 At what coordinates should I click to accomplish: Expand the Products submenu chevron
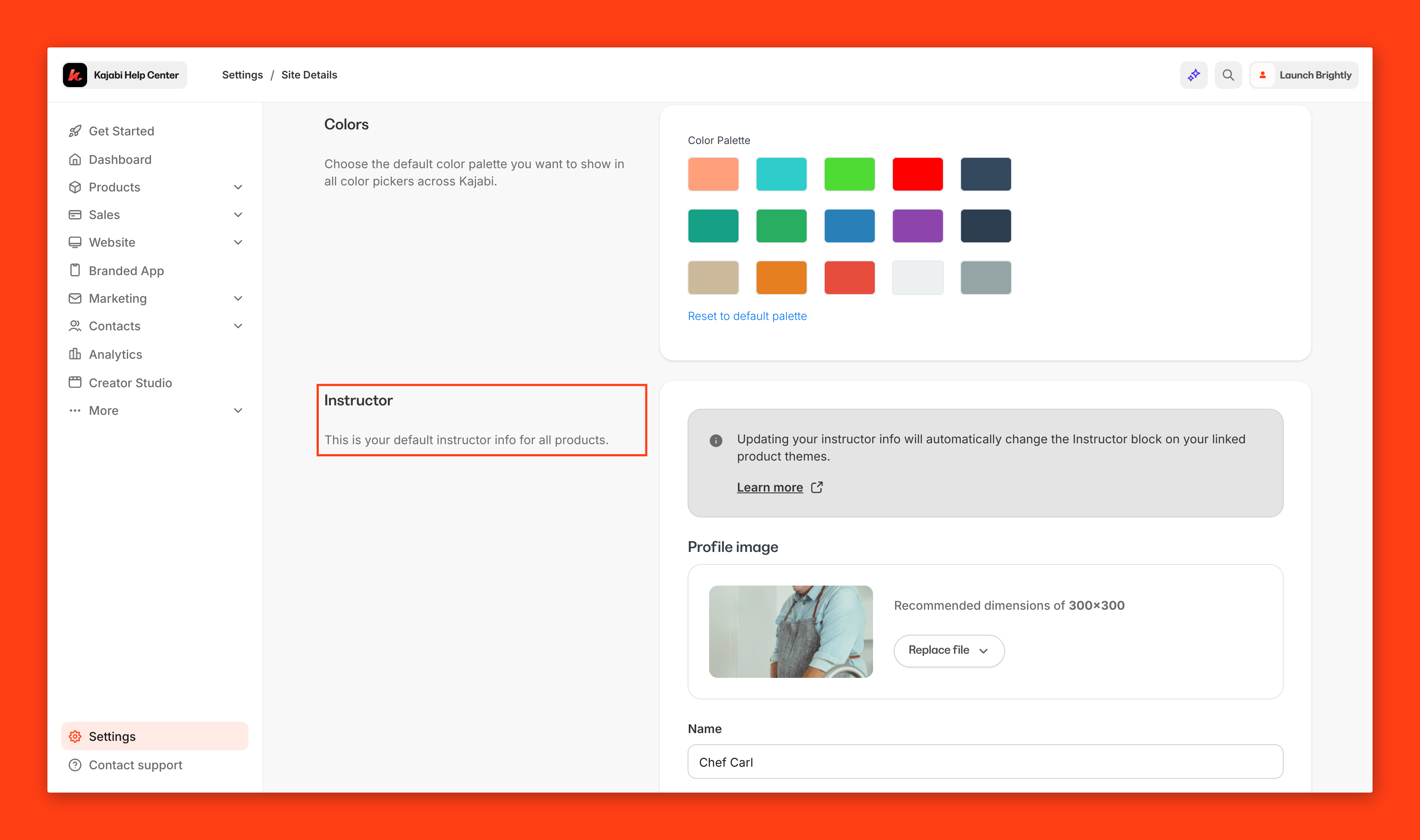click(x=238, y=187)
